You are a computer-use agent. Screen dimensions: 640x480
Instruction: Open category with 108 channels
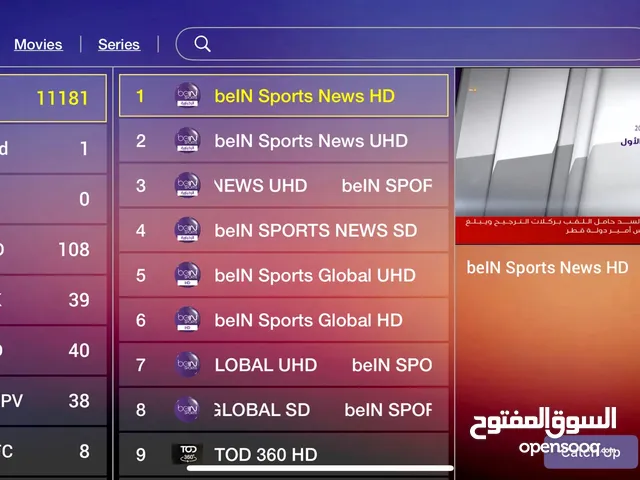click(x=53, y=249)
